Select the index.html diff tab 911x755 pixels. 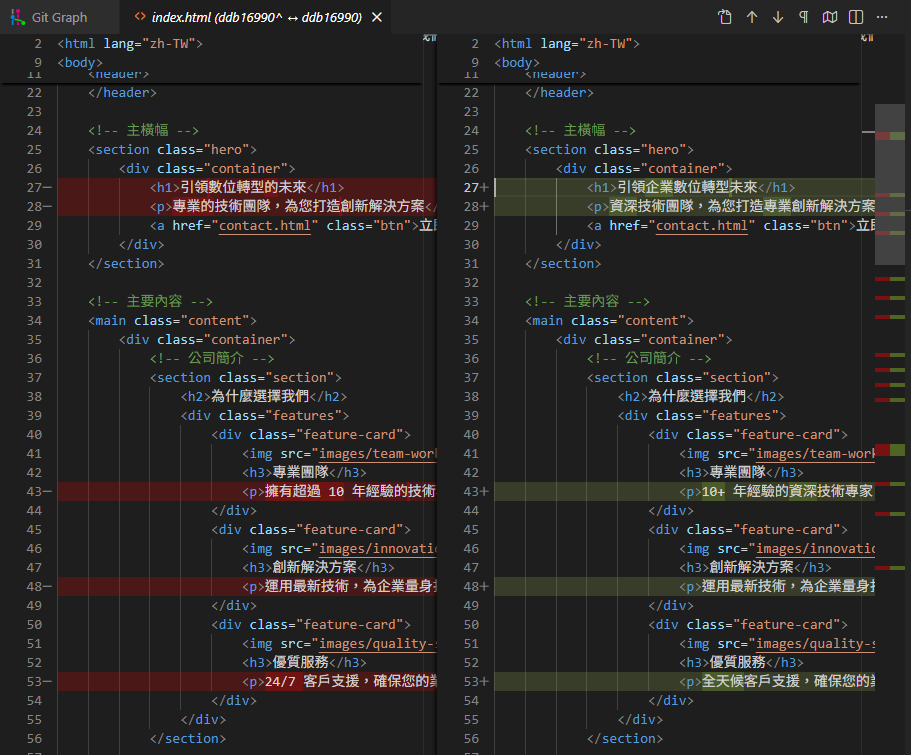(256, 17)
